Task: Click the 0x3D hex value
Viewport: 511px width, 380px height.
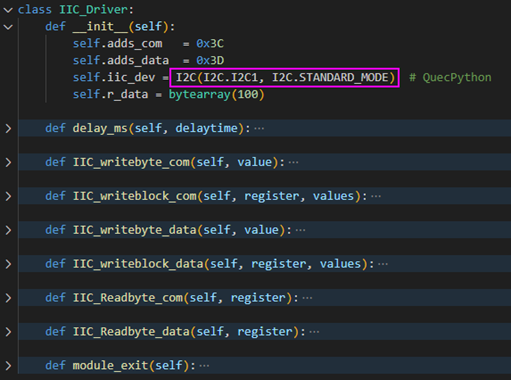Action: click(210, 61)
